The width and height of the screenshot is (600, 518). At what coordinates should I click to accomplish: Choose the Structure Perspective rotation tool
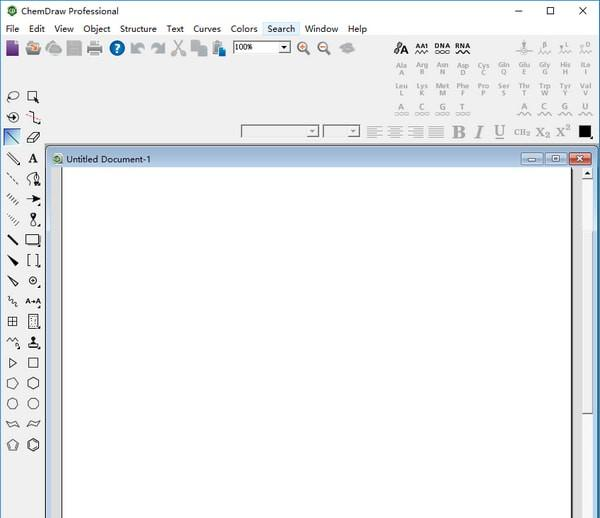click(x=13, y=117)
